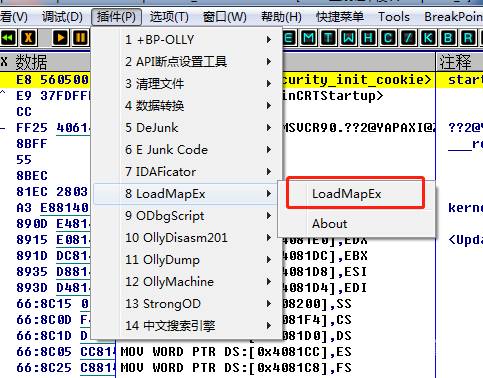This screenshot has height=378, width=483.
Task: Open the Memory map via M icon
Action: coord(309,38)
